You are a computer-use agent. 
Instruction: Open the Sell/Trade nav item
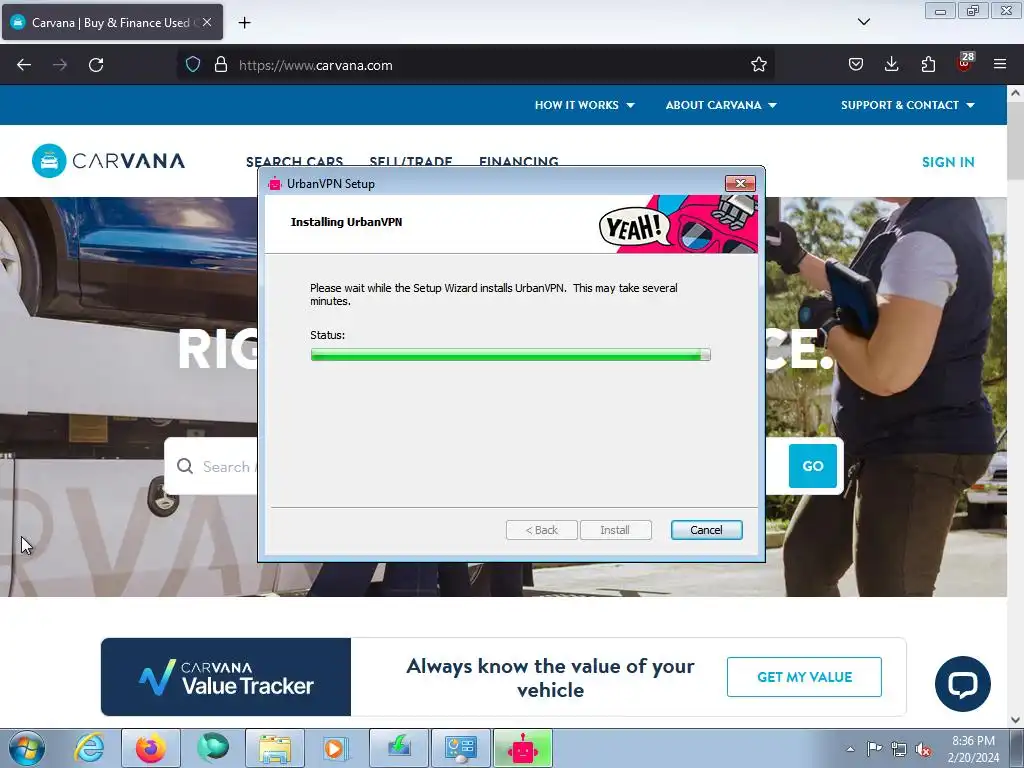point(411,161)
